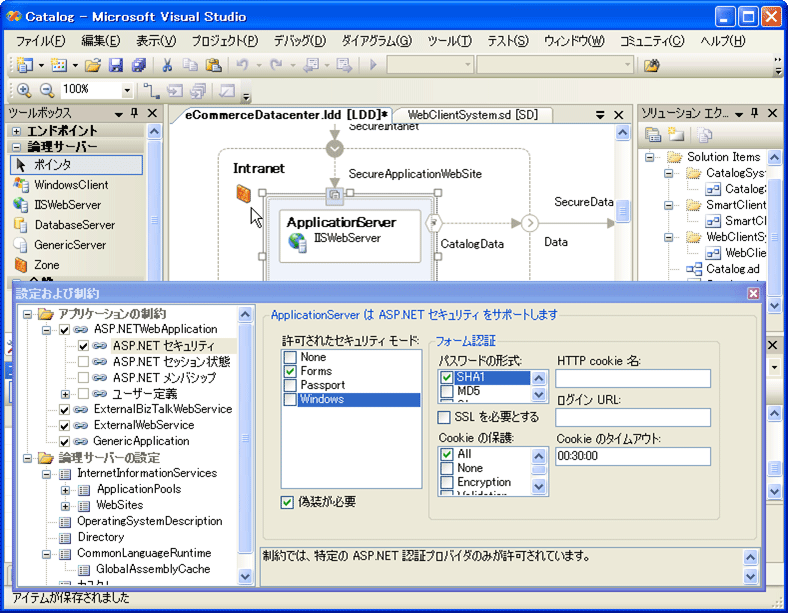788x613 pixels.
Task: Uncheck the 偽装が必要 checkbox
Action: (x=287, y=502)
